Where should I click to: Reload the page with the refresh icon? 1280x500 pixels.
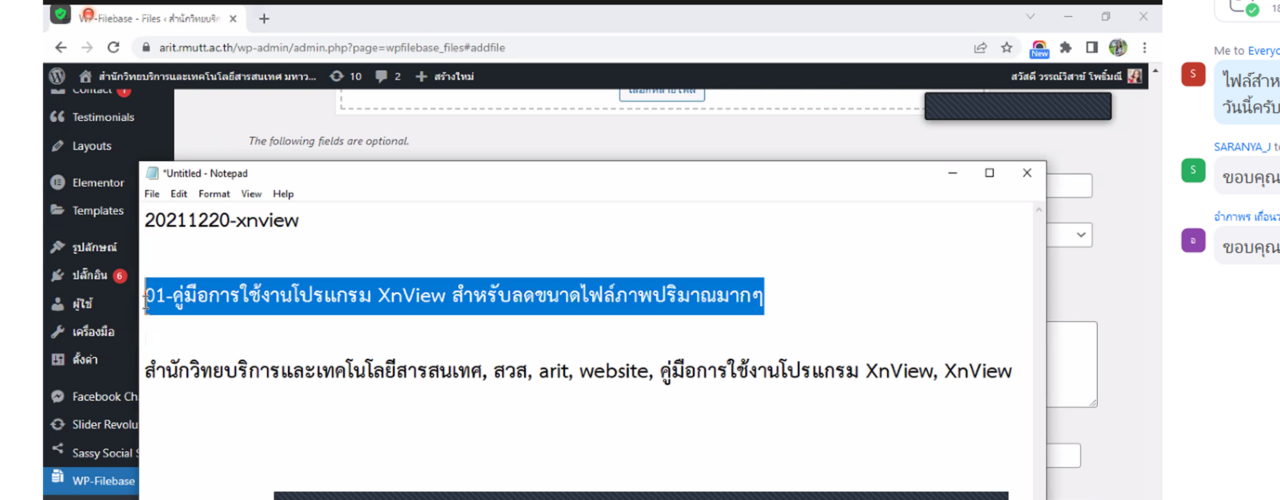[x=113, y=47]
